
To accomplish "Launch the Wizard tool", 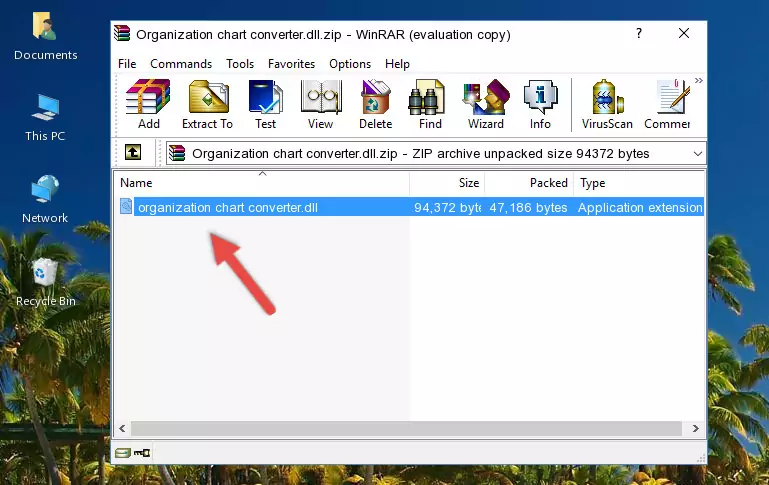I will pos(486,104).
